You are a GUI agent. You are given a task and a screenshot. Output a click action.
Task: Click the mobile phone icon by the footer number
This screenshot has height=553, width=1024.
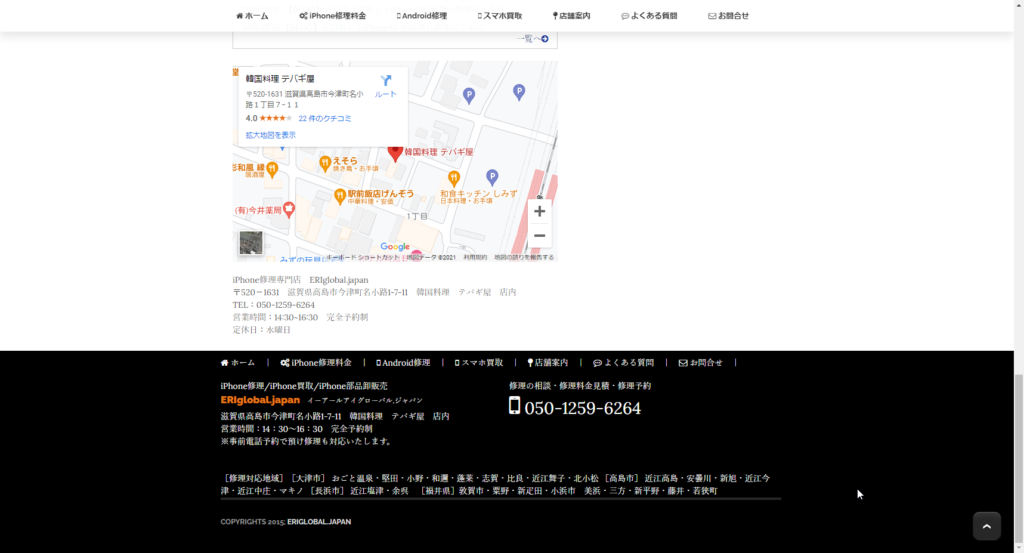click(515, 405)
